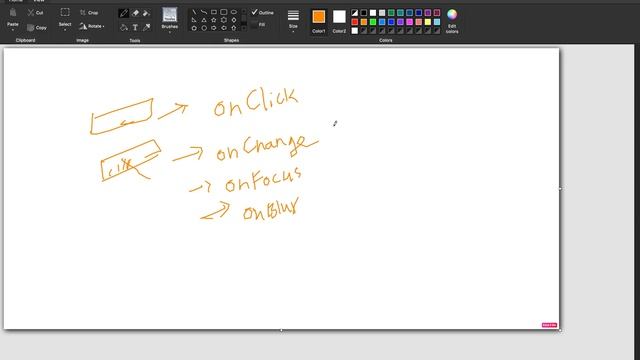640x360 pixels.
Task: Choose the six-point star shape
Action: 224,20
